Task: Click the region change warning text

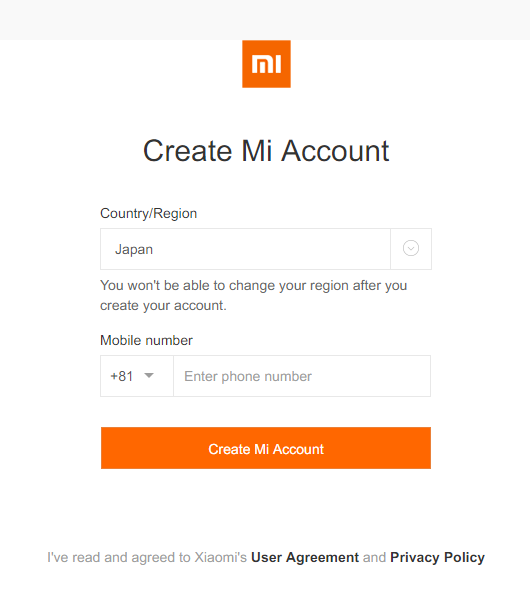Action: coord(253,295)
